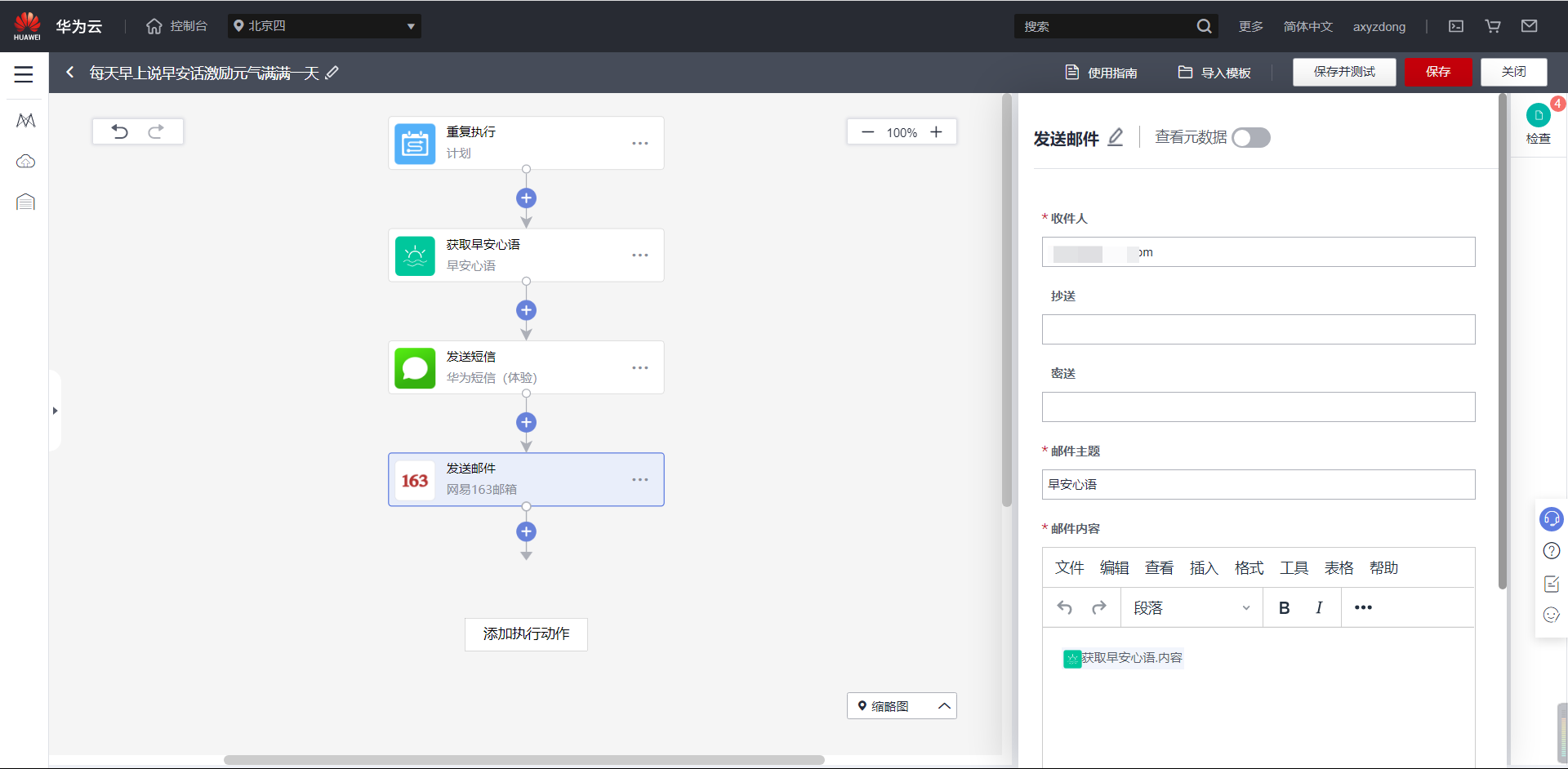Click the 获取早安心语.内容 variable tag
The image size is (1568, 769).
click(x=1123, y=658)
